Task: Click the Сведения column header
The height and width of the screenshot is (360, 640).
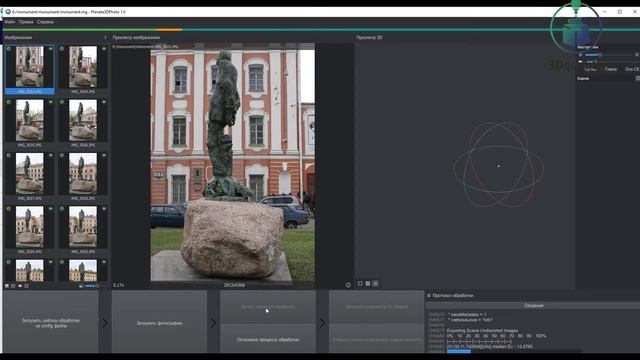Action: click(x=533, y=306)
